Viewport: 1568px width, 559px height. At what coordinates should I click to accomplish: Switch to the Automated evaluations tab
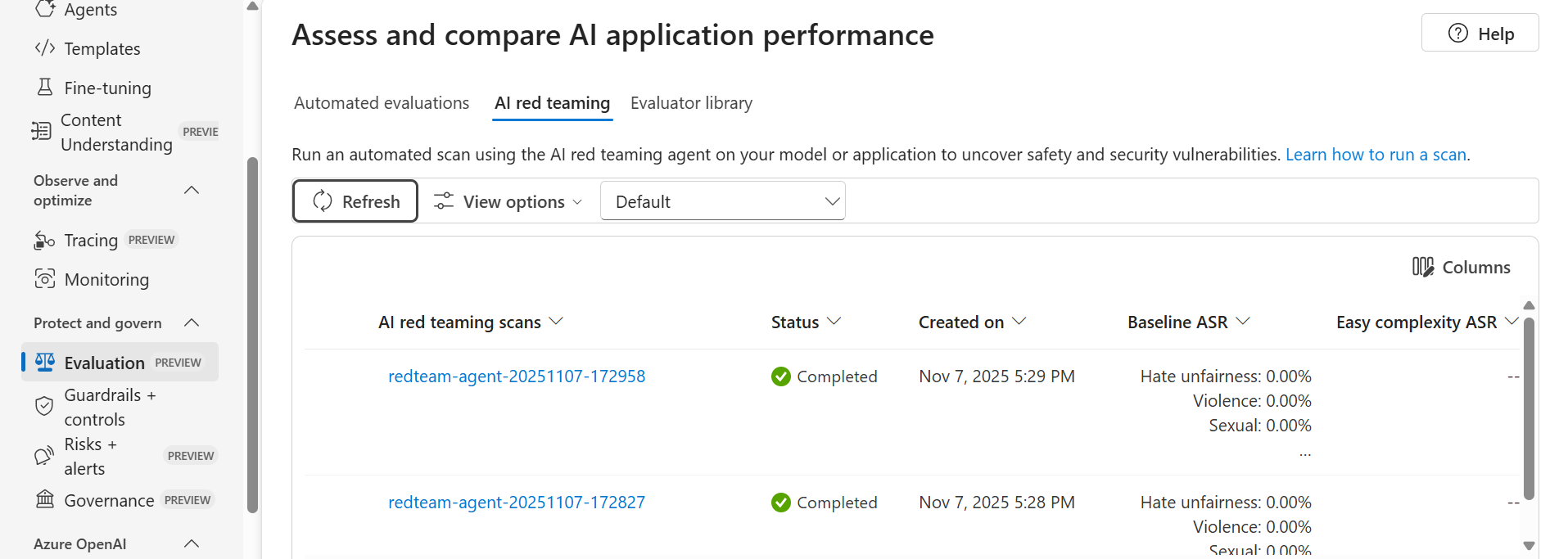point(382,103)
